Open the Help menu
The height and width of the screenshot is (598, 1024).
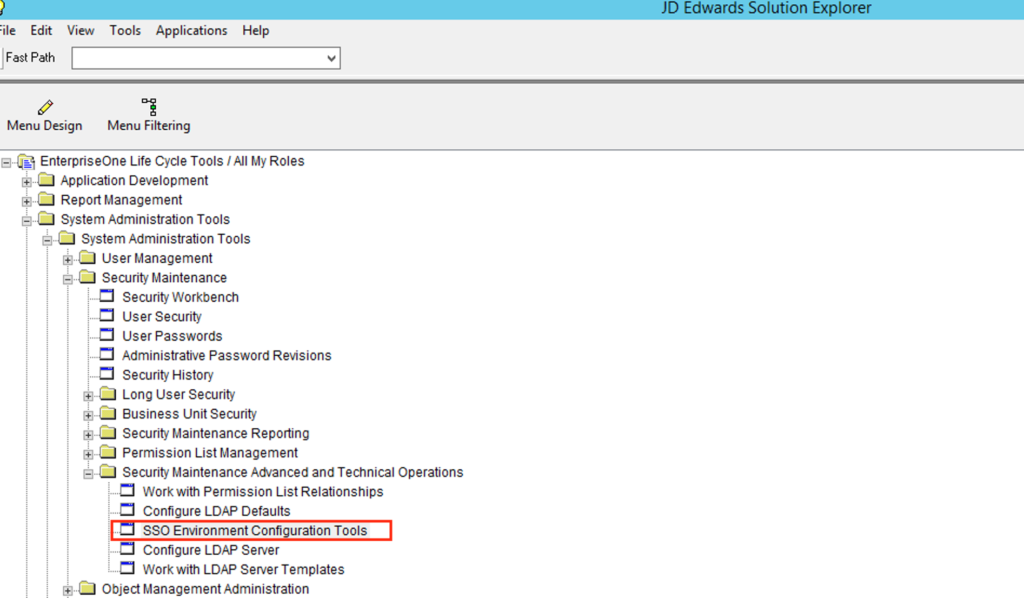(255, 30)
